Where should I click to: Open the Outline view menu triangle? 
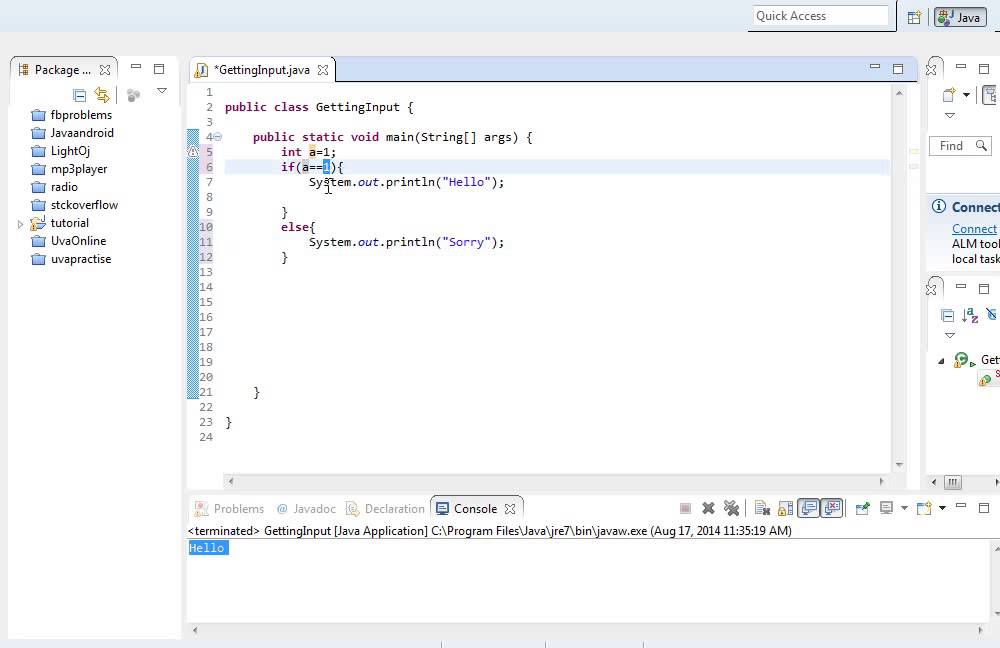950,335
